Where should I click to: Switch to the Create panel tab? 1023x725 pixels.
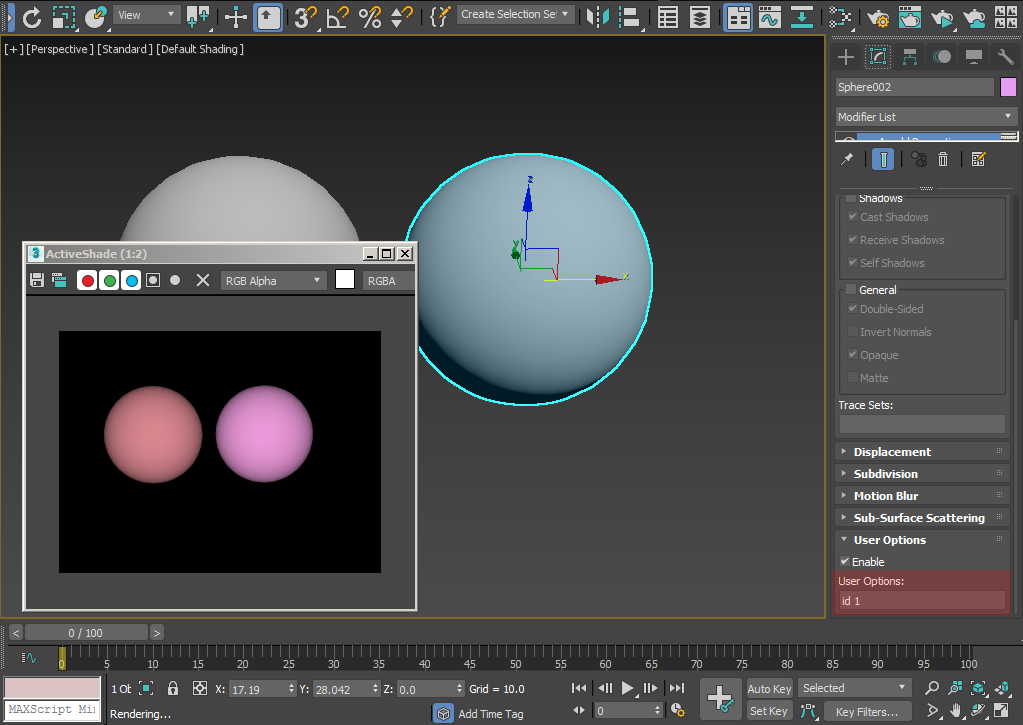[846, 57]
